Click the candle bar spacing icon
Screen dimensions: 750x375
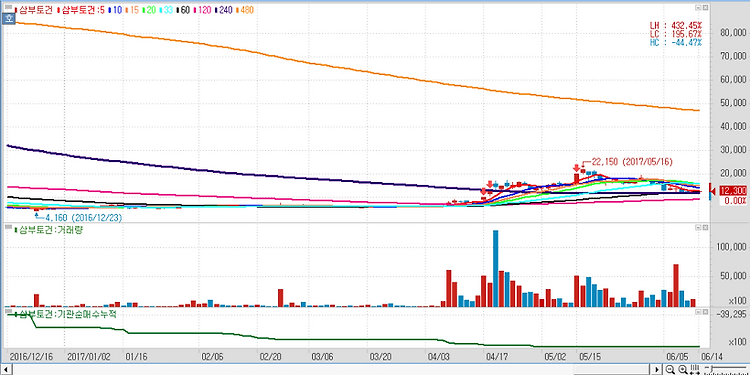[695, 369]
